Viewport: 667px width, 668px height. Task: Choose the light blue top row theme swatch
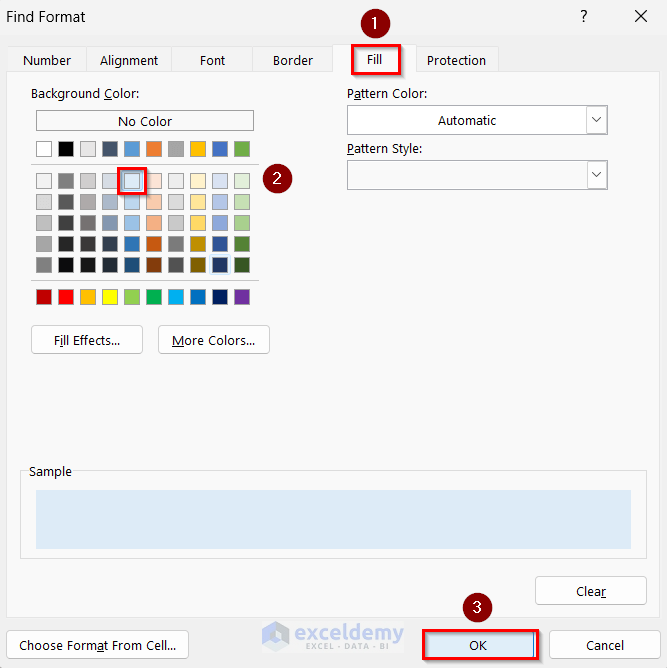(132, 149)
